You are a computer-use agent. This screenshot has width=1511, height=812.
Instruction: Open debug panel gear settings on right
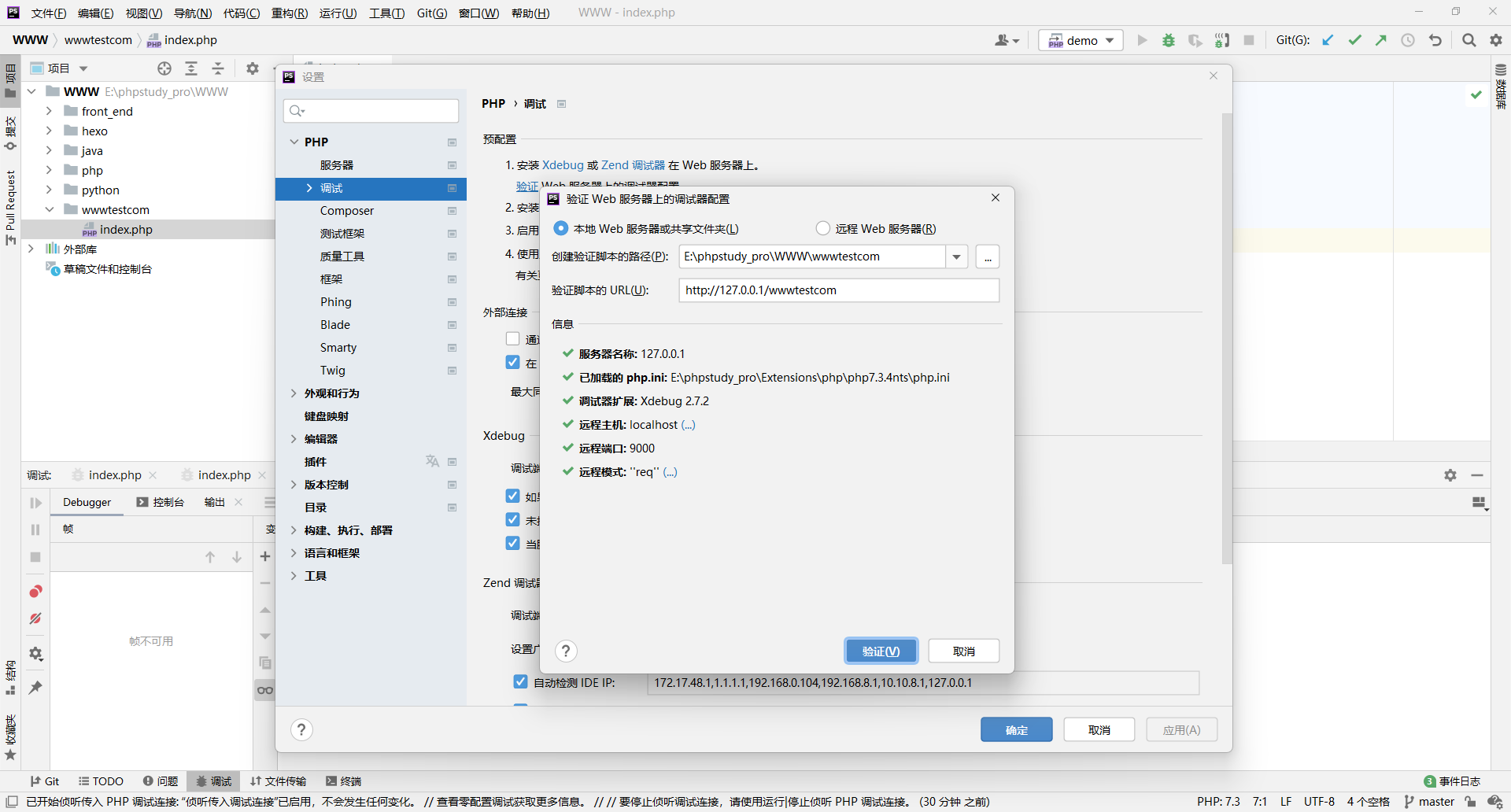[1450, 475]
